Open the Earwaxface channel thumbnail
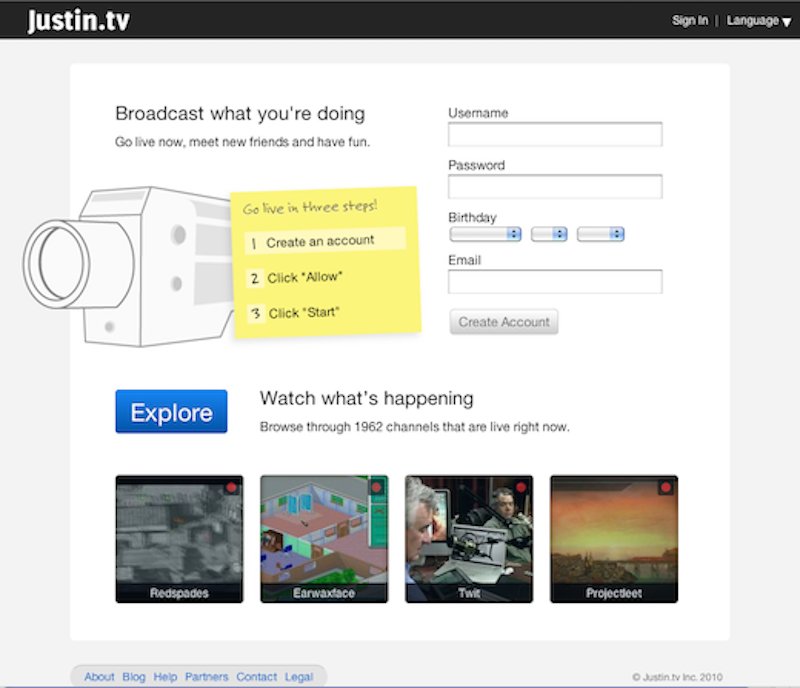Screen dimensions: 800x688 coord(324,538)
